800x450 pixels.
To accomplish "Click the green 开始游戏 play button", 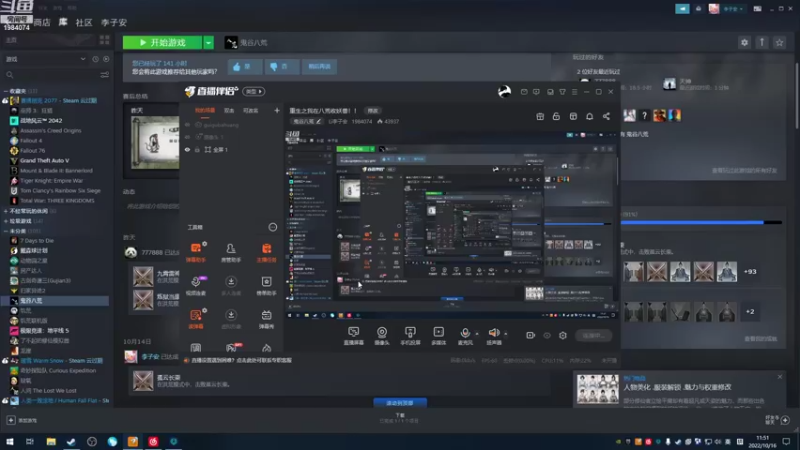I will click(x=162, y=43).
